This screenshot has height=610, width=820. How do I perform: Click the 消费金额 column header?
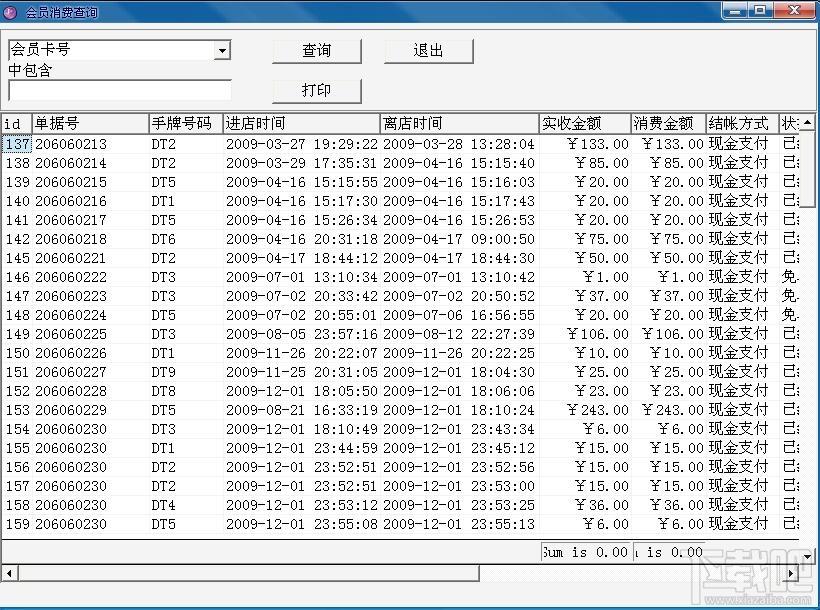point(668,123)
